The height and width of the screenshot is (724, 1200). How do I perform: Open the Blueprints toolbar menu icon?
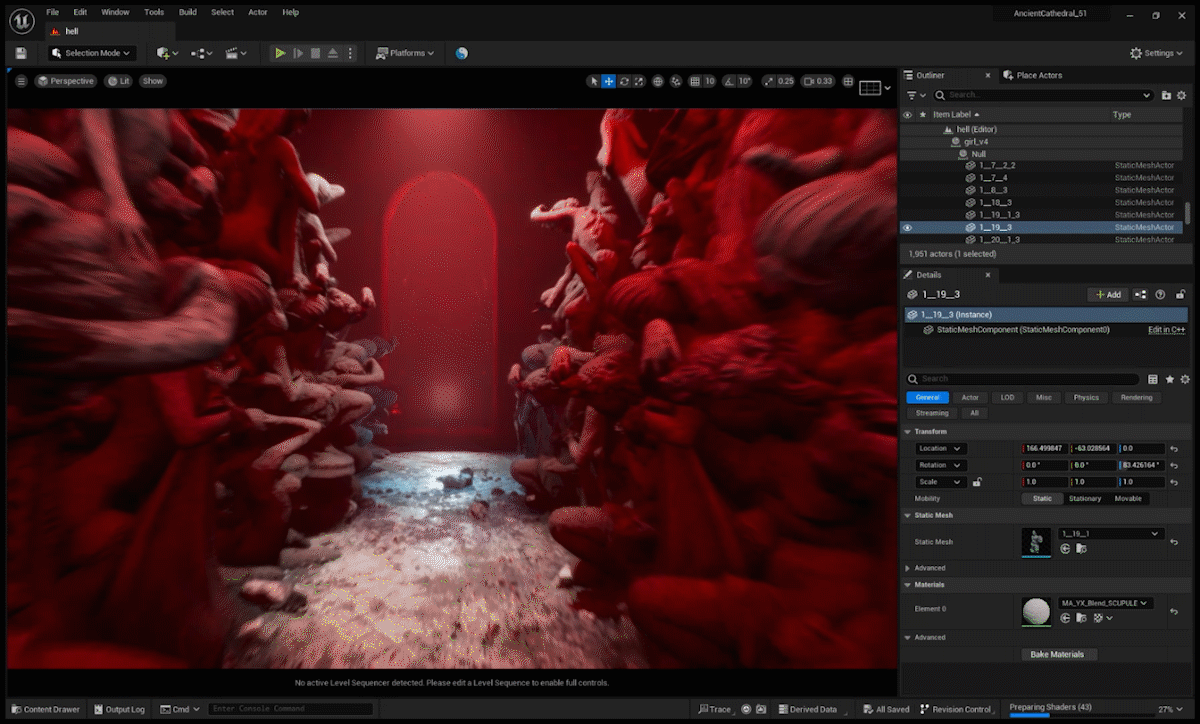coord(201,53)
